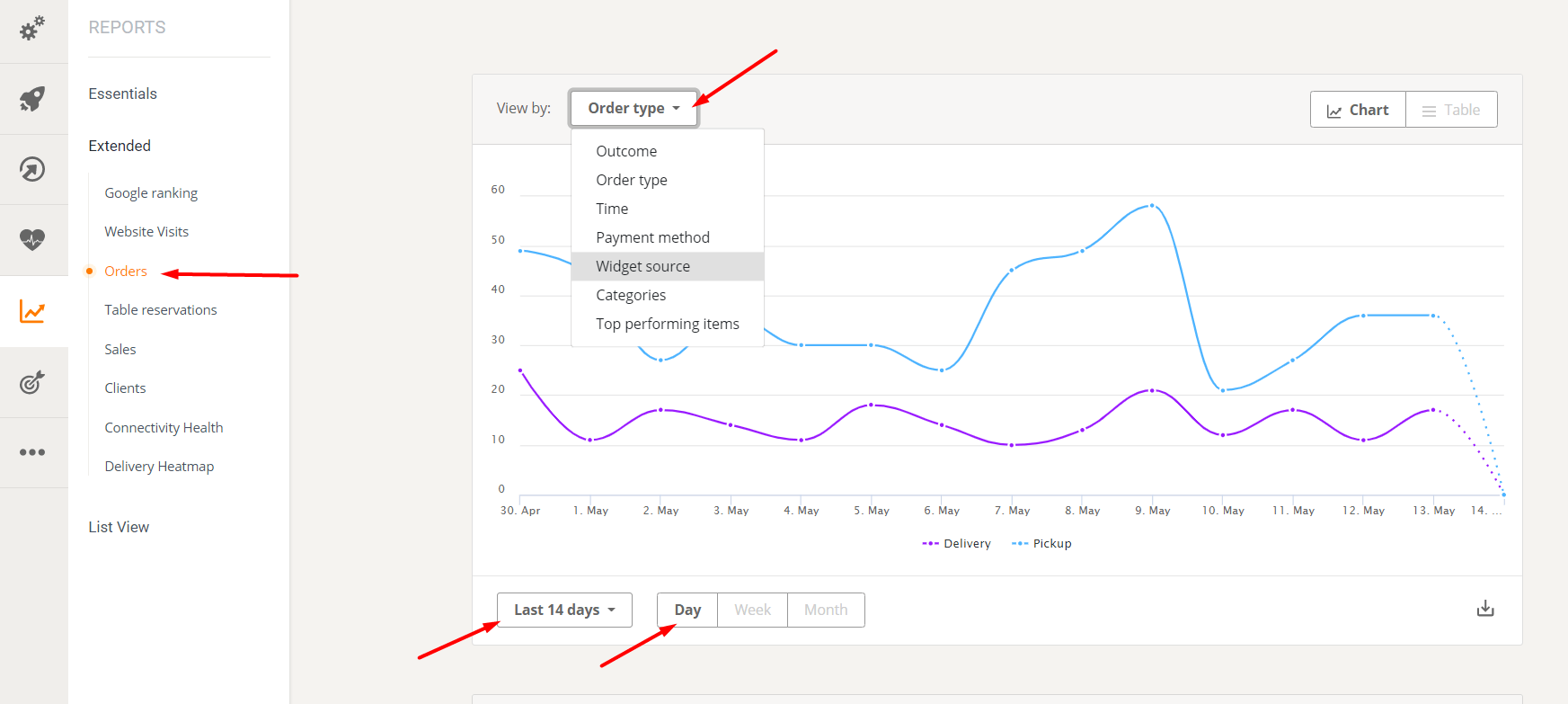Open Essentials reports section

click(x=123, y=94)
